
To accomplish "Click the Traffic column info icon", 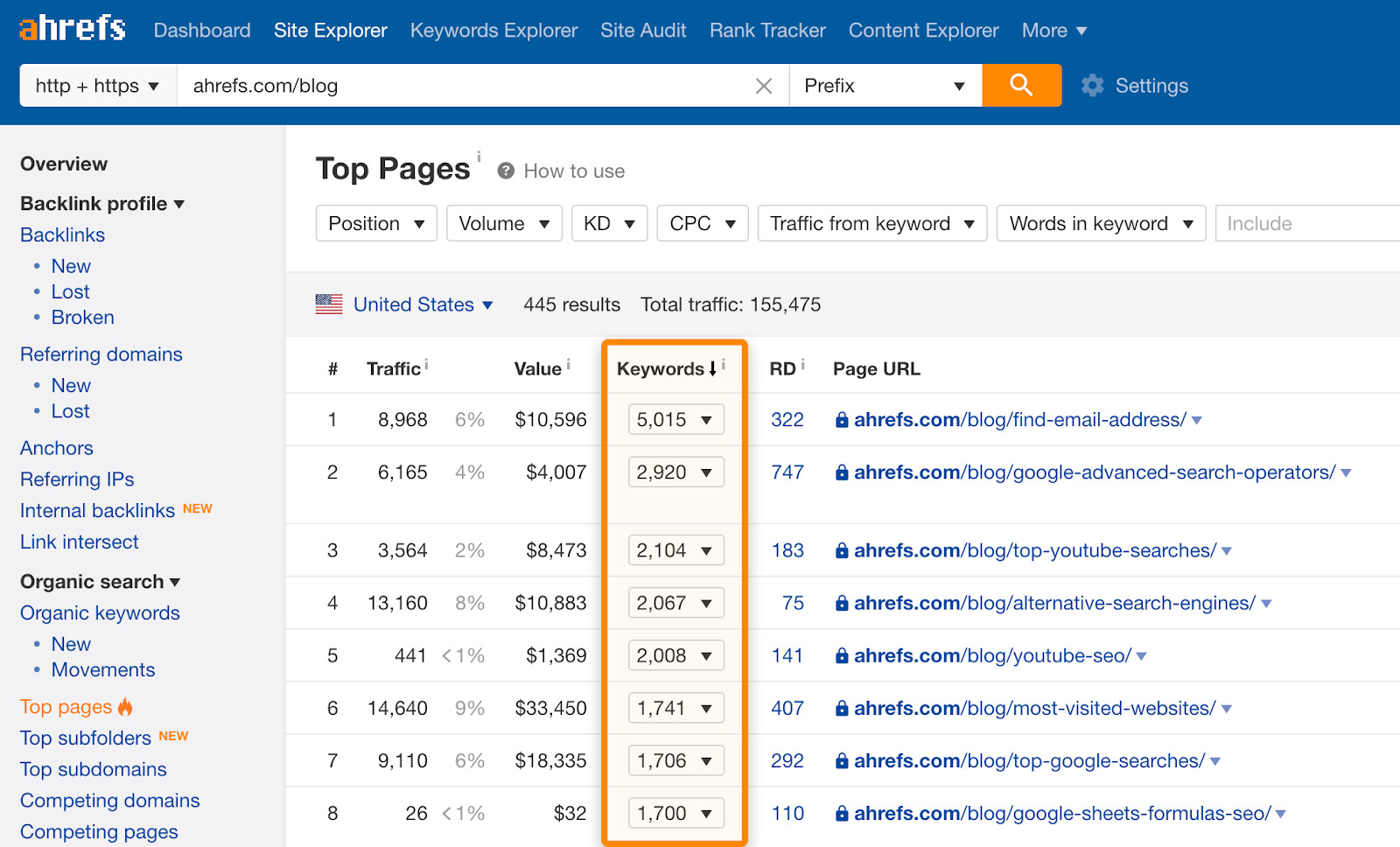I will [425, 362].
